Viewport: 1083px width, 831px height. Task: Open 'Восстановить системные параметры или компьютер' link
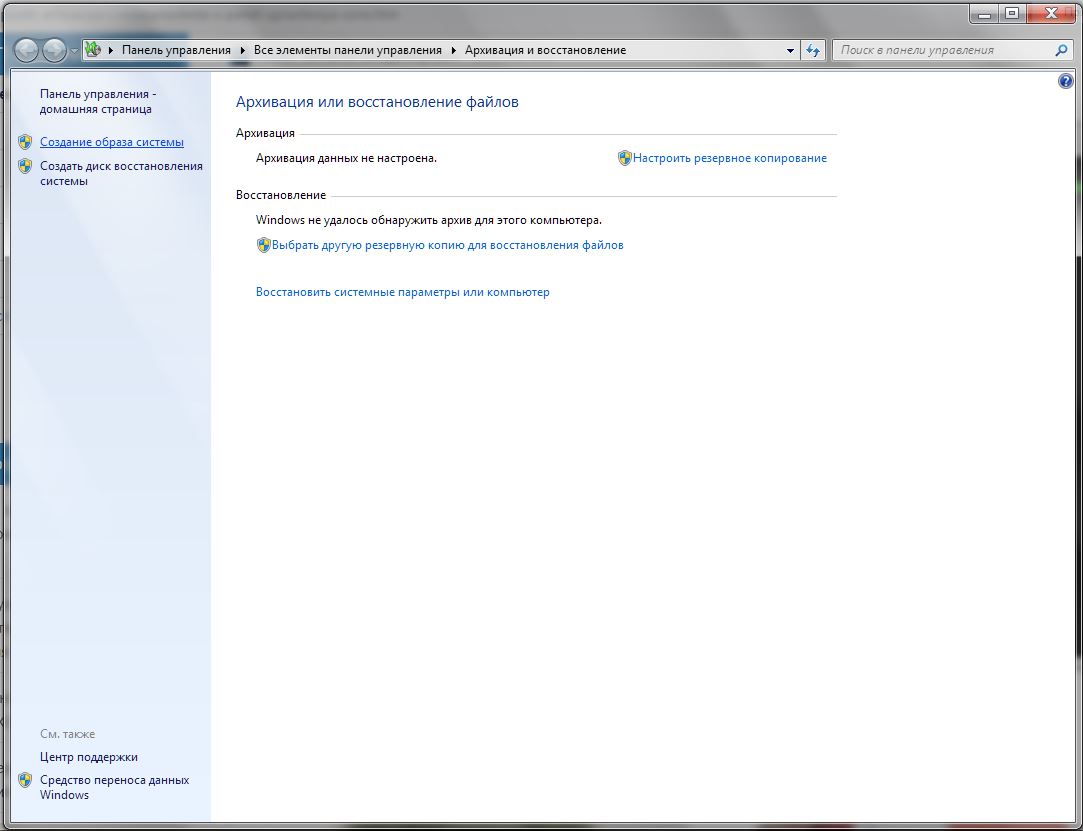coord(403,292)
